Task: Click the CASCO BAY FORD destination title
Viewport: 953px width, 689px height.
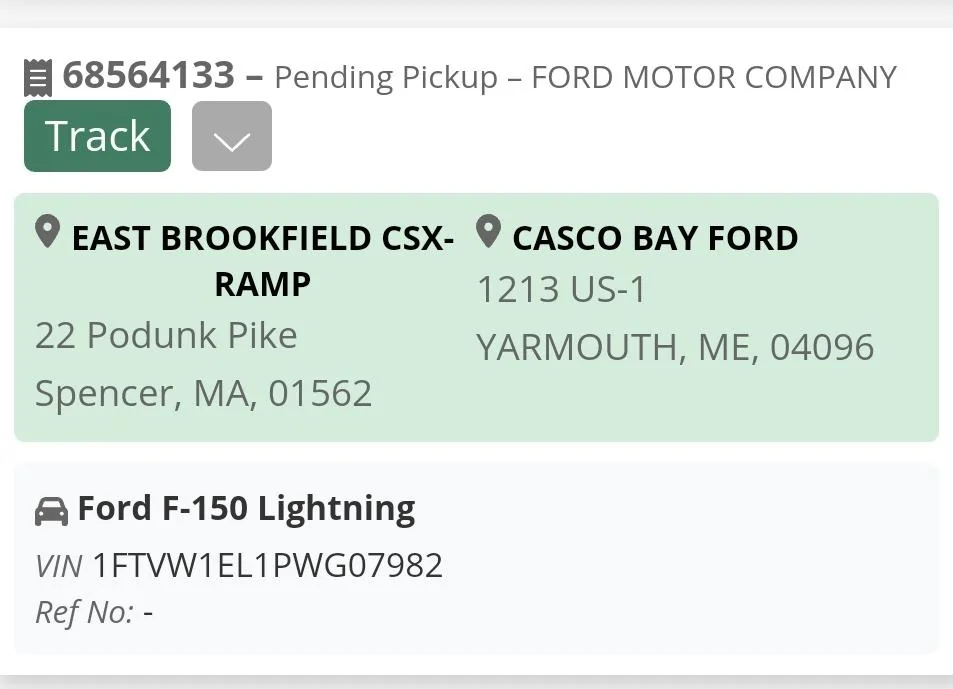Action: [x=655, y=238]
